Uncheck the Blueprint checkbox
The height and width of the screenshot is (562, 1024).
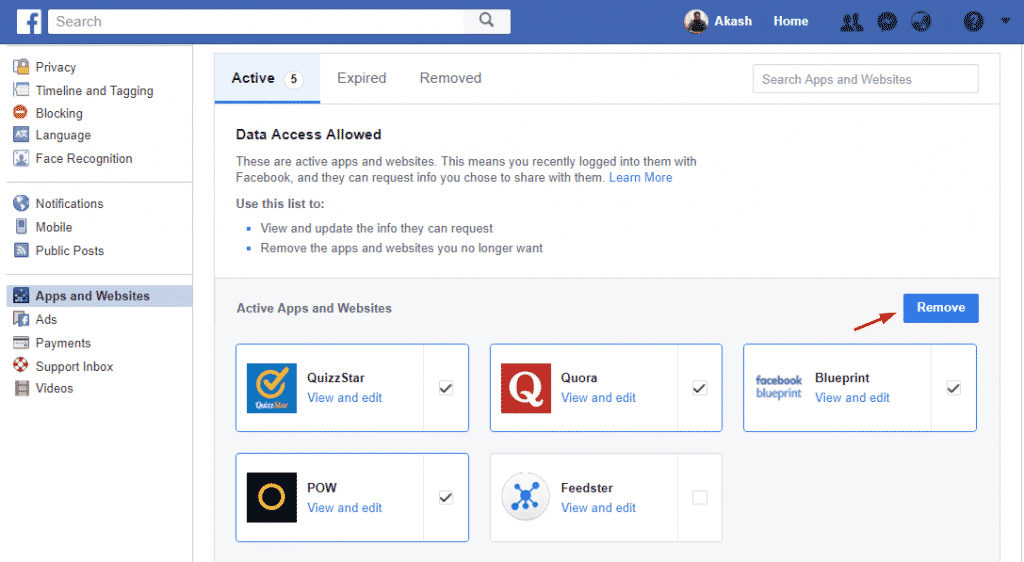click(954, 388)
